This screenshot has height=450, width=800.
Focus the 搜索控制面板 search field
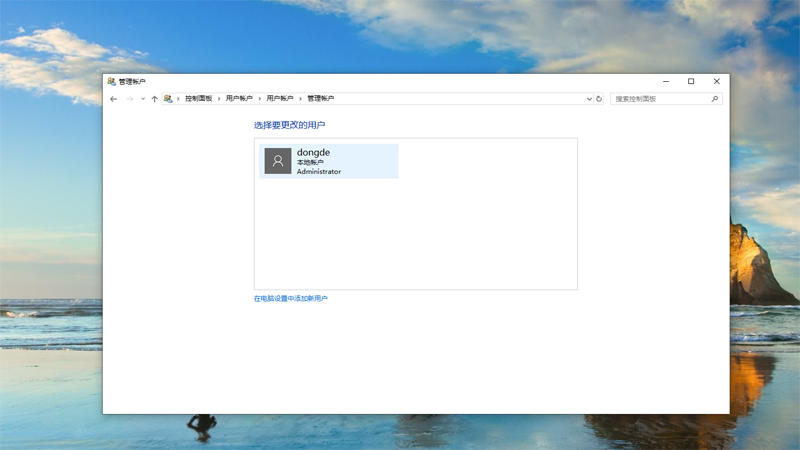click(660, 99)
